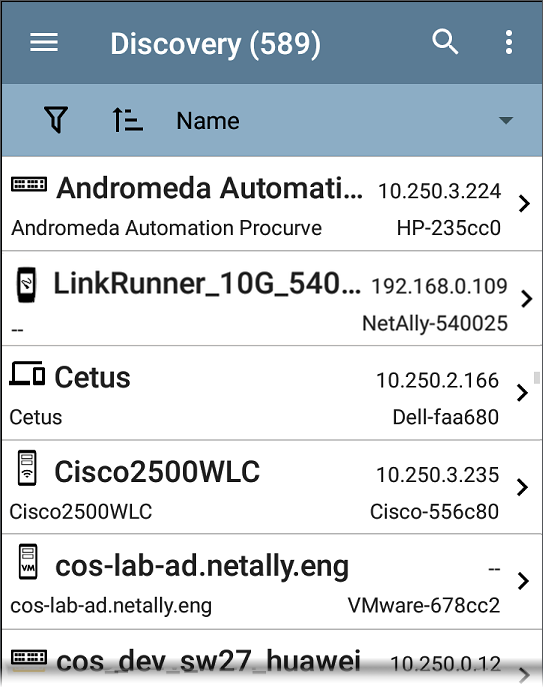Select the bold cos-lab-ad.netally.eng name

(x=202, y=566)
